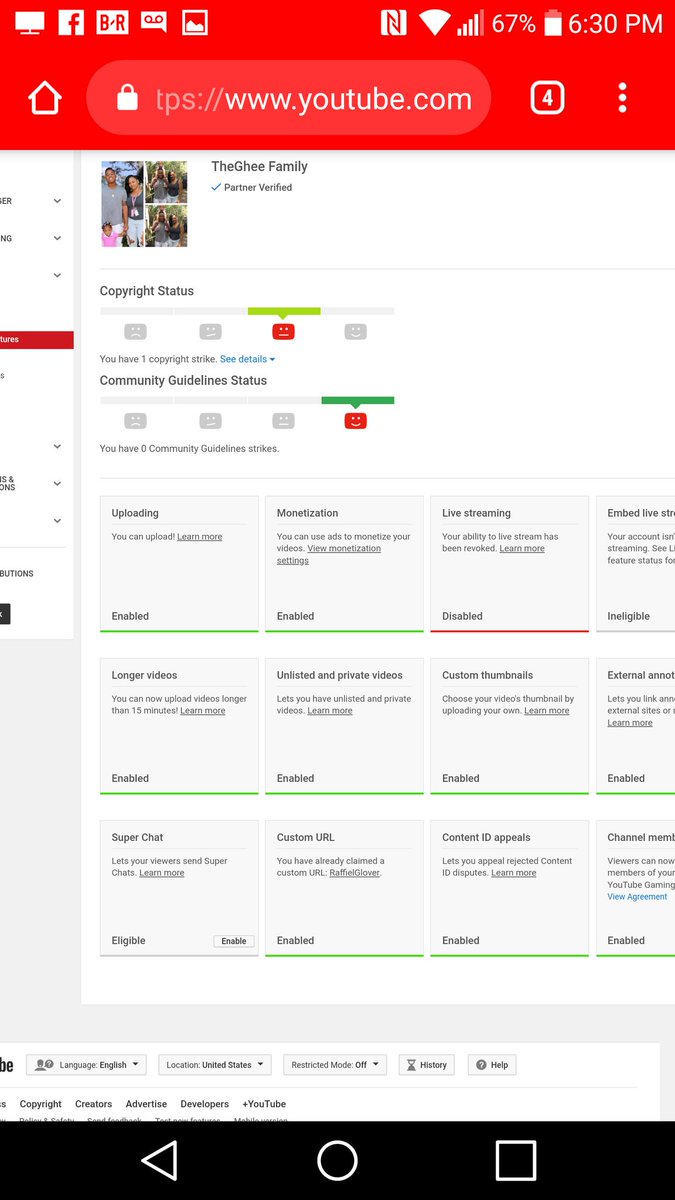Viewport: 675px width, 1200px height.
Task: Click the Partner Verified label
Action: point(258,188)
